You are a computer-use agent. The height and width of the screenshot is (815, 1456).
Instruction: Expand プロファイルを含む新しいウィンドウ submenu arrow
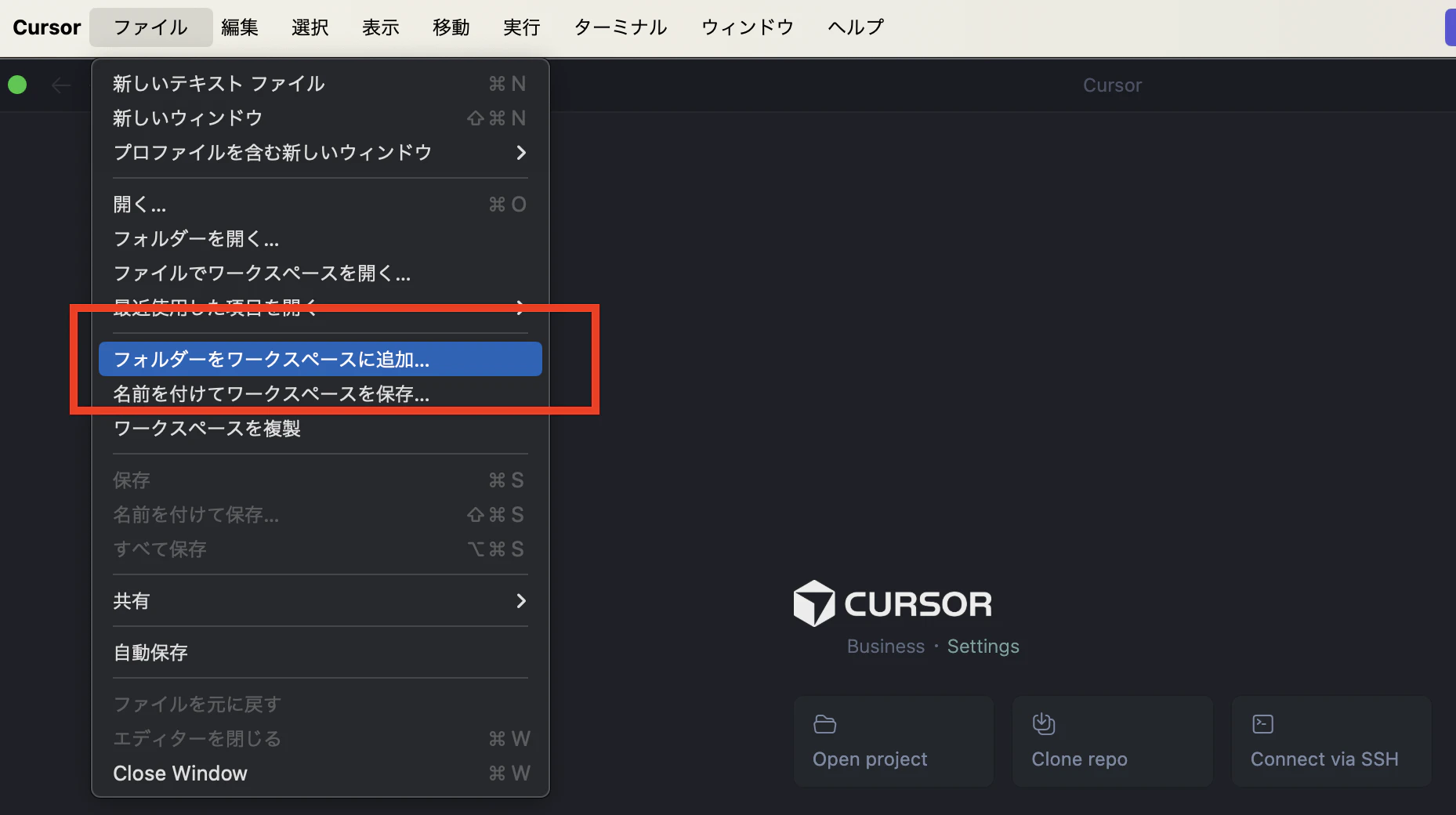(521, 153)
